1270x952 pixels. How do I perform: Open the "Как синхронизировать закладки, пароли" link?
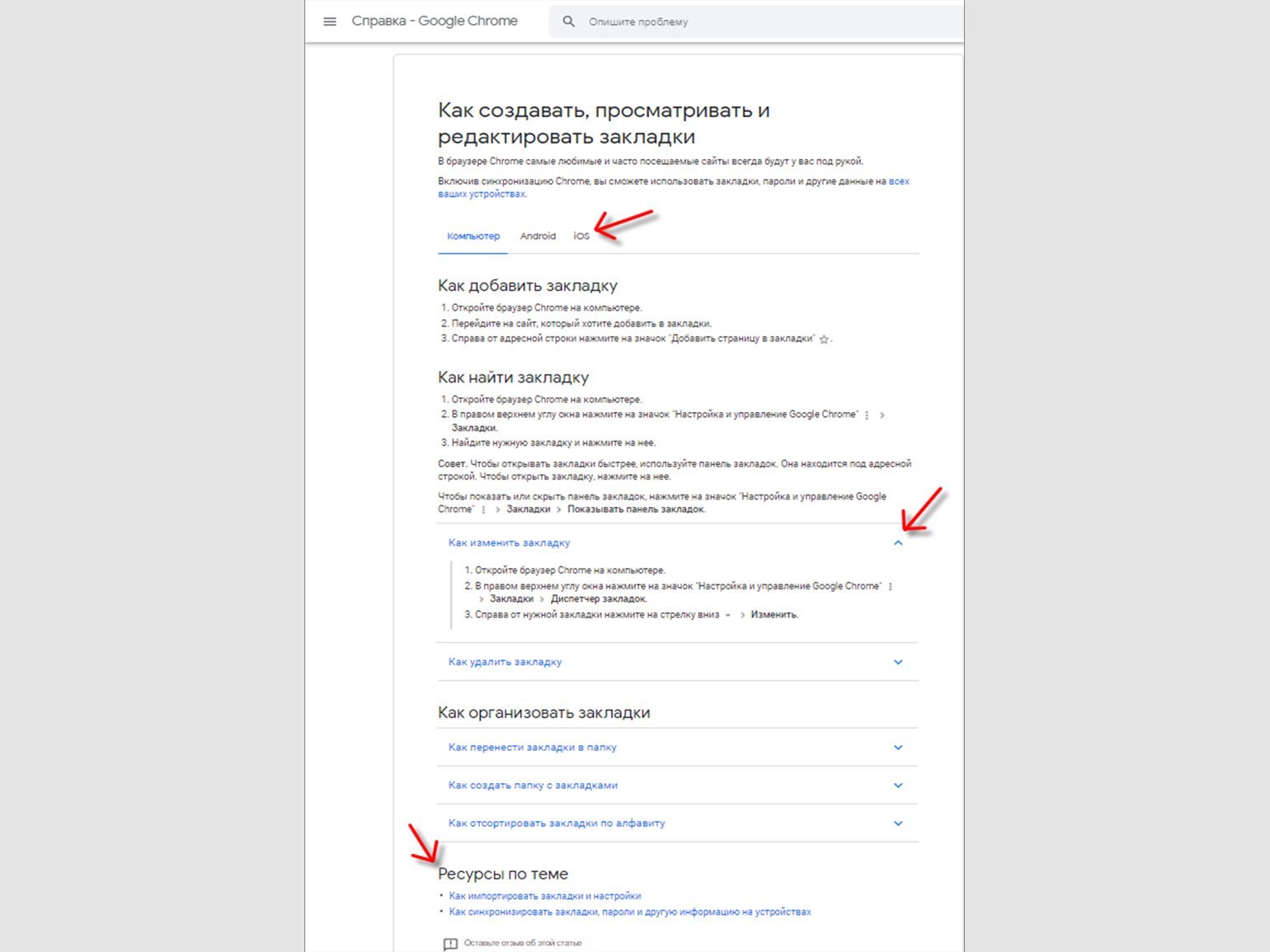pyautogui.click(x=629, y=912)
